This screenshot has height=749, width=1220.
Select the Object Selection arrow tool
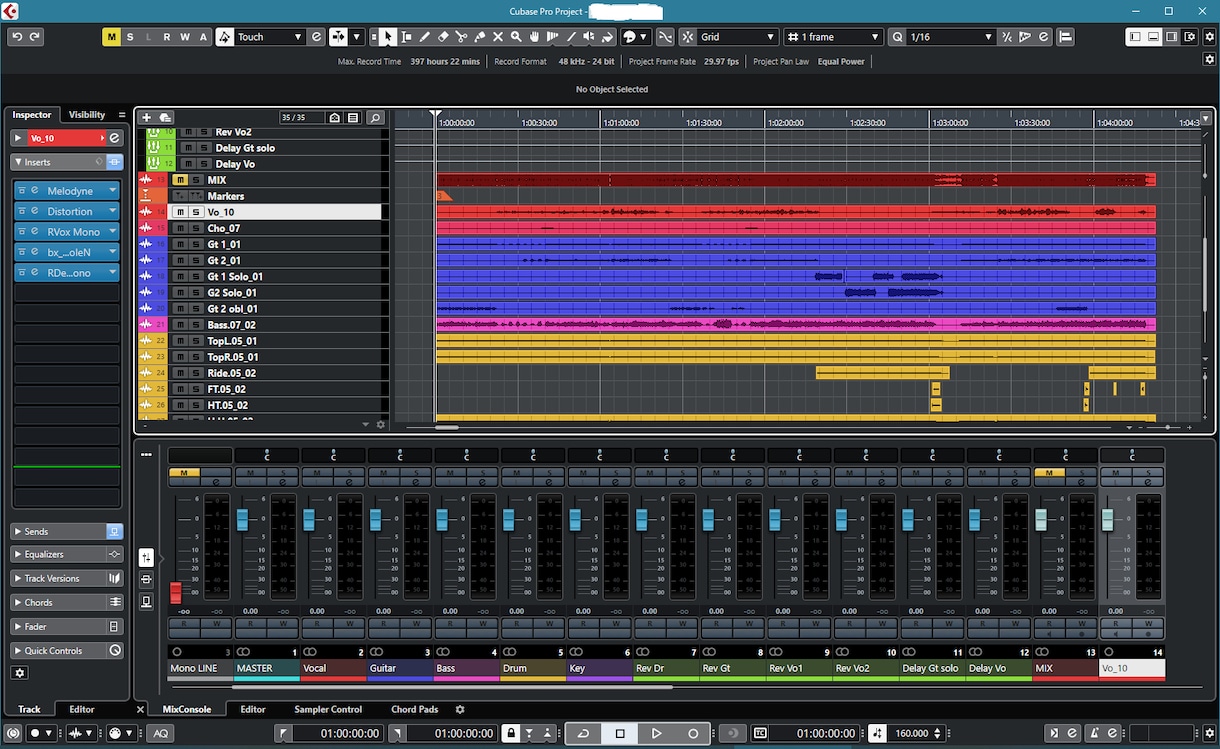(x=388, y=37)
